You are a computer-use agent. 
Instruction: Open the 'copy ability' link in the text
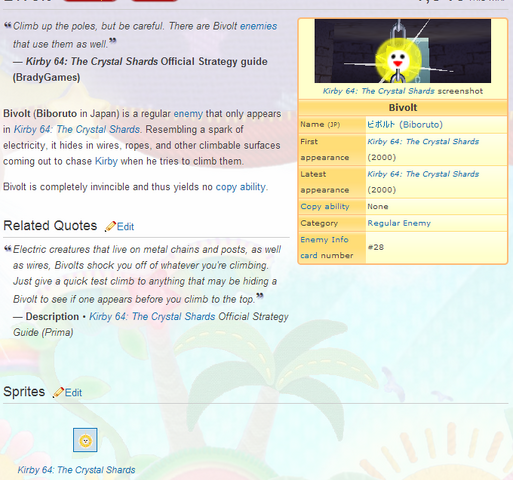(x=241, y=187)
